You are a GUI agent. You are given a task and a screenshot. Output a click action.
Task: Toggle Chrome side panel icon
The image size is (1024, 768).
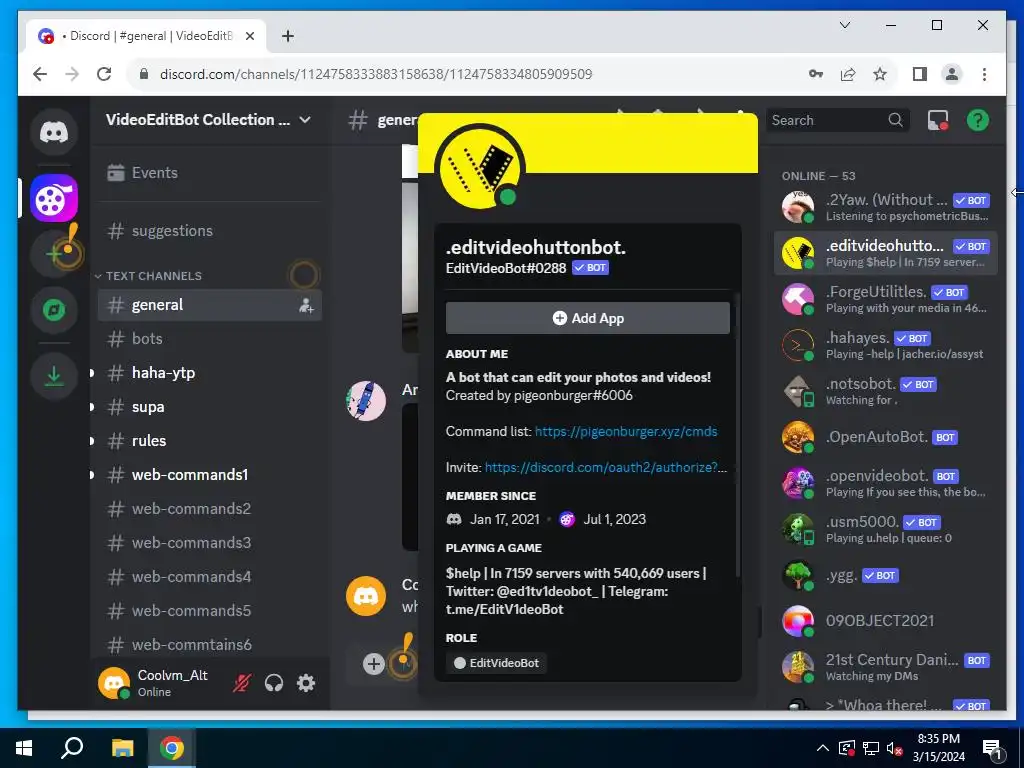point(920,74)
